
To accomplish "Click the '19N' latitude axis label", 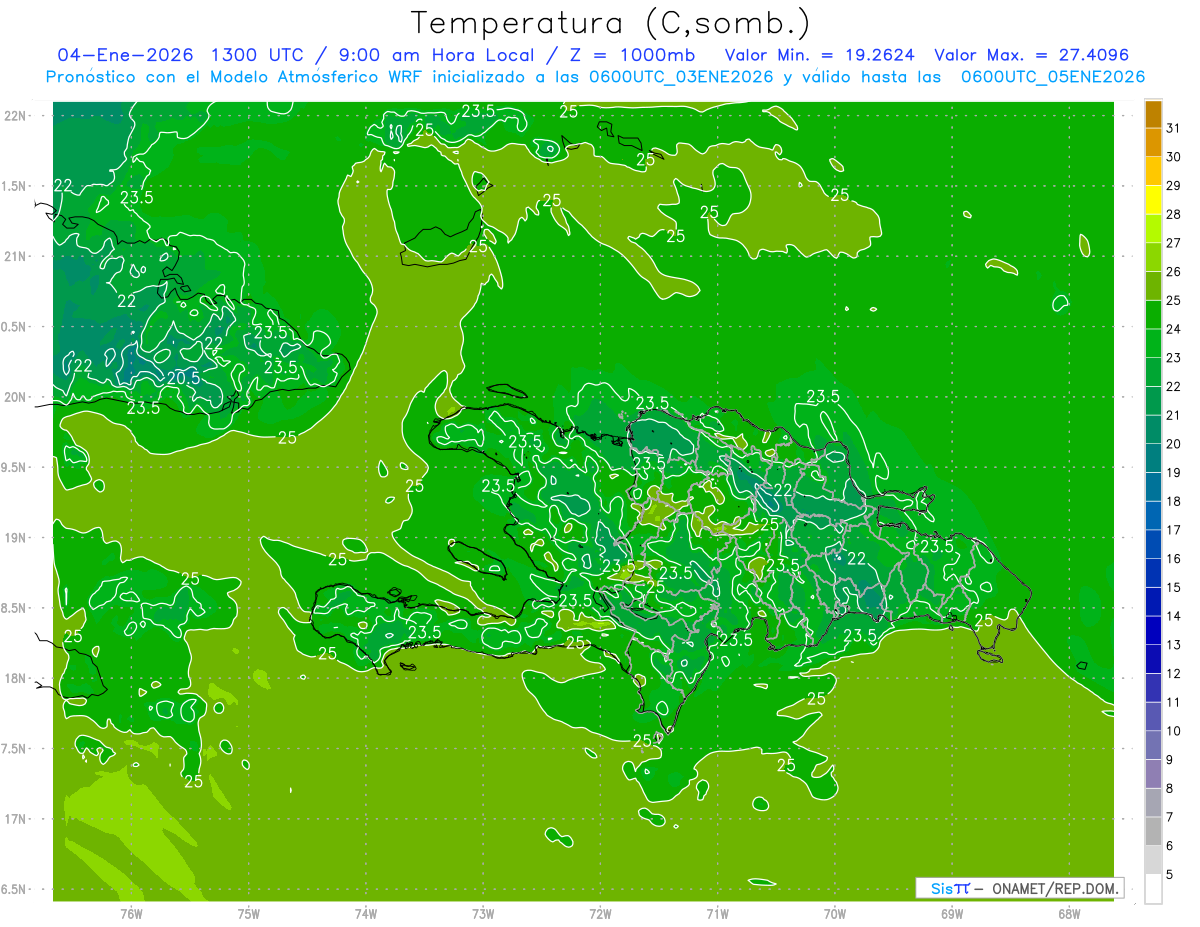I will [x=16, y=538].
